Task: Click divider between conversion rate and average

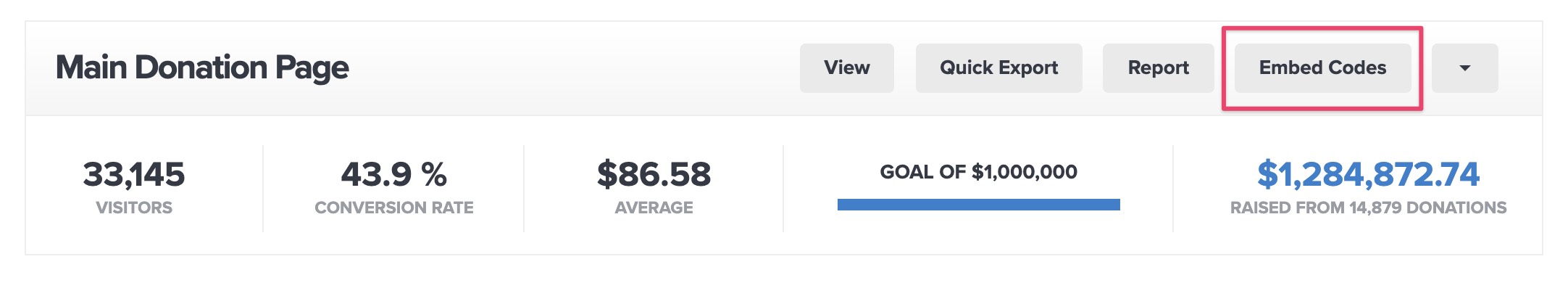Action: 524,189
